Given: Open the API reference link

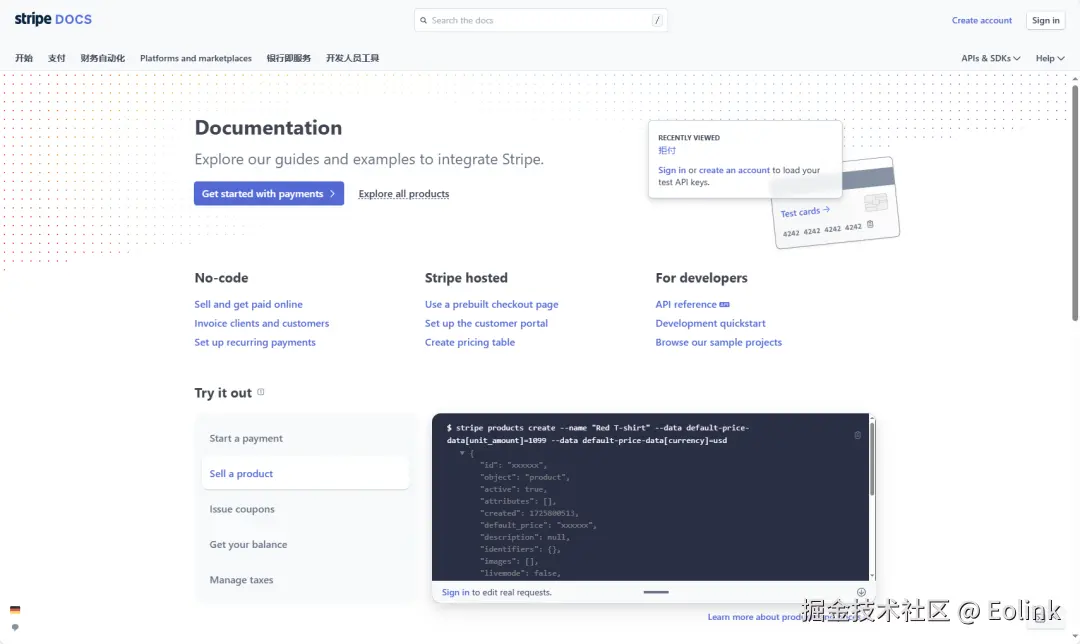Looking at the screenshot, I should coord(686,304).
